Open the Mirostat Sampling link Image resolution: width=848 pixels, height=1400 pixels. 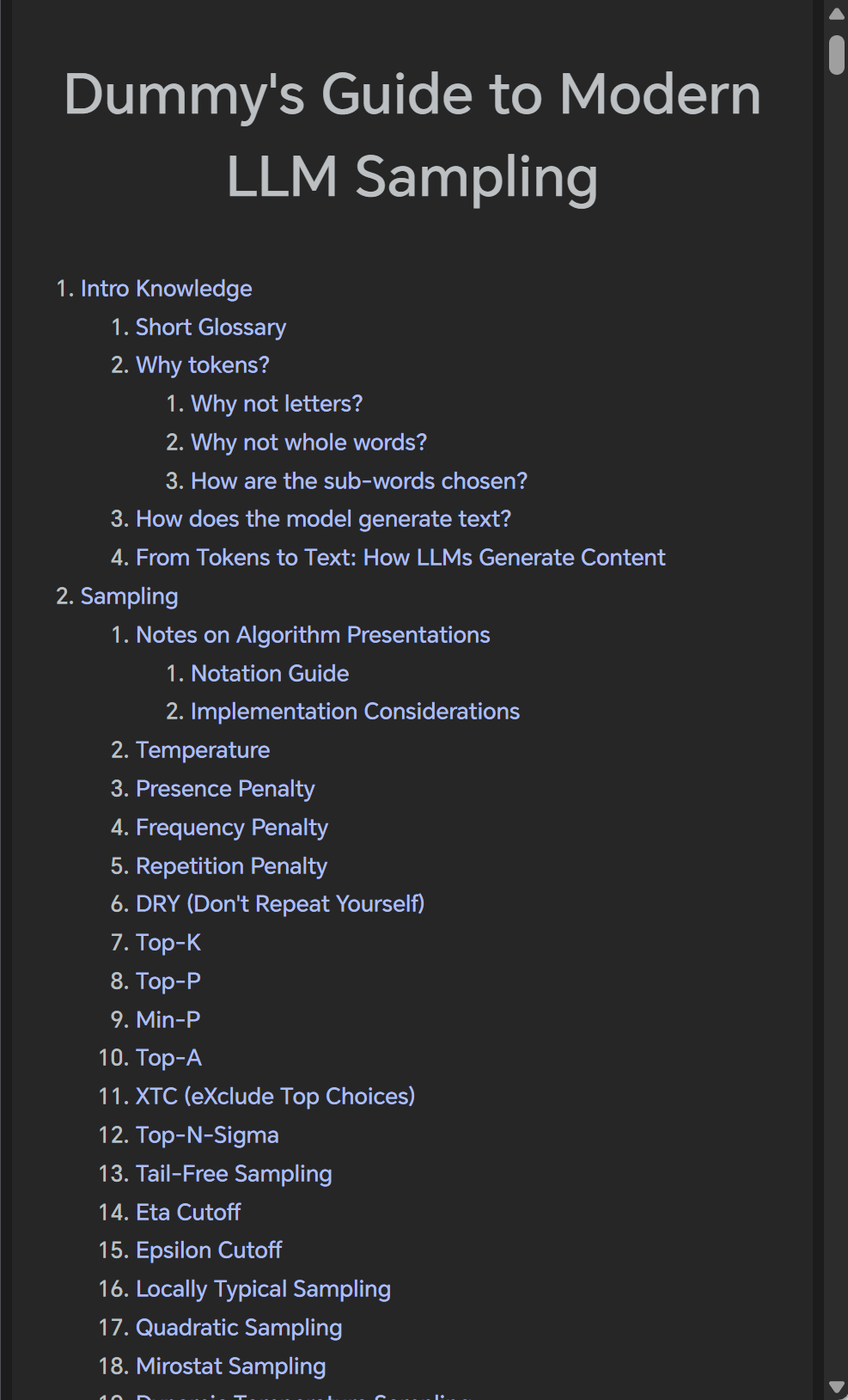pos(230,1366)
